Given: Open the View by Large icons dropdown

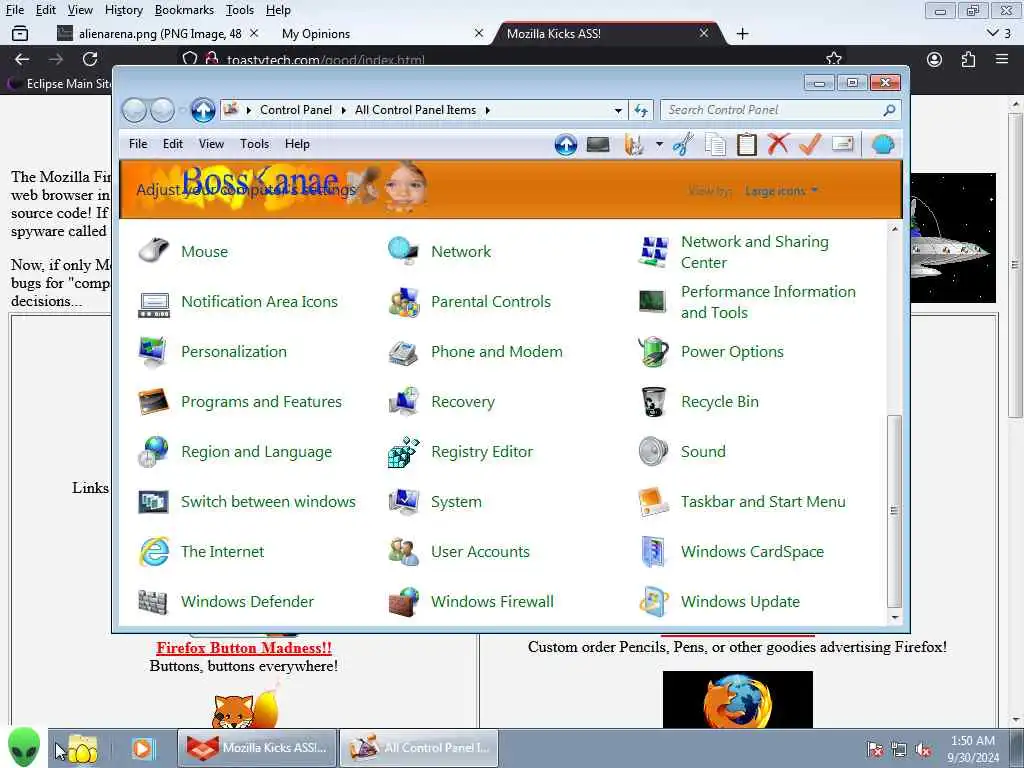Looking at the screenshot, I should coord(781,191).
